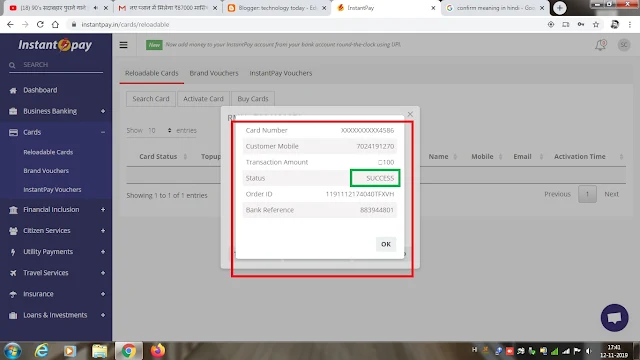
Task: Click the Activate Card button
Action: click(x=203, y=99)
